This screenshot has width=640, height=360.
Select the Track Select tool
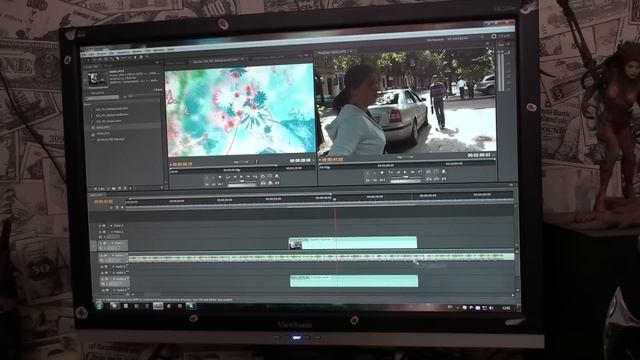pos(94,59)
